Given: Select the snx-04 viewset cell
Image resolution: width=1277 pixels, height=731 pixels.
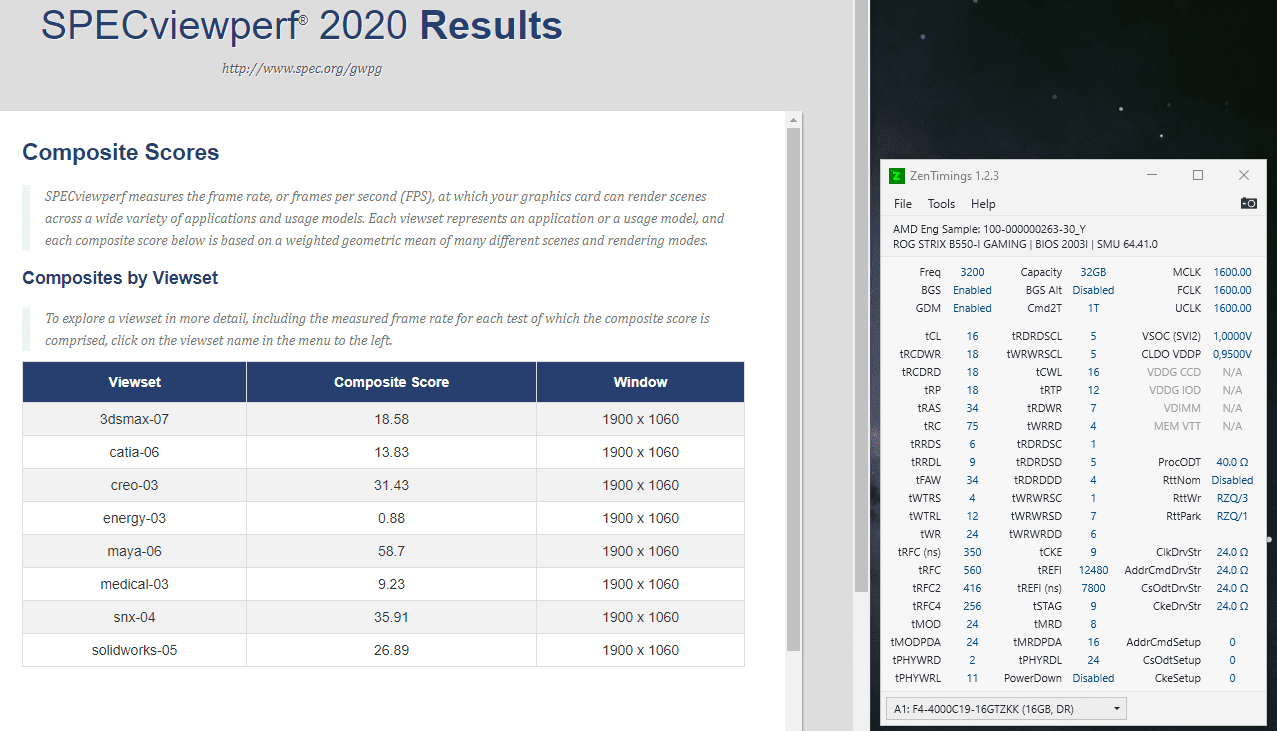Looking at the screenshot, I should click(135, 617).
